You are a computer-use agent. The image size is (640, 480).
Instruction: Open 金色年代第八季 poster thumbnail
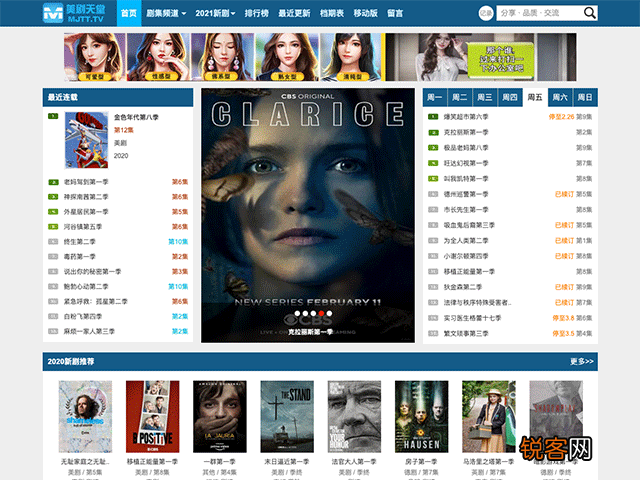[87, 140]
